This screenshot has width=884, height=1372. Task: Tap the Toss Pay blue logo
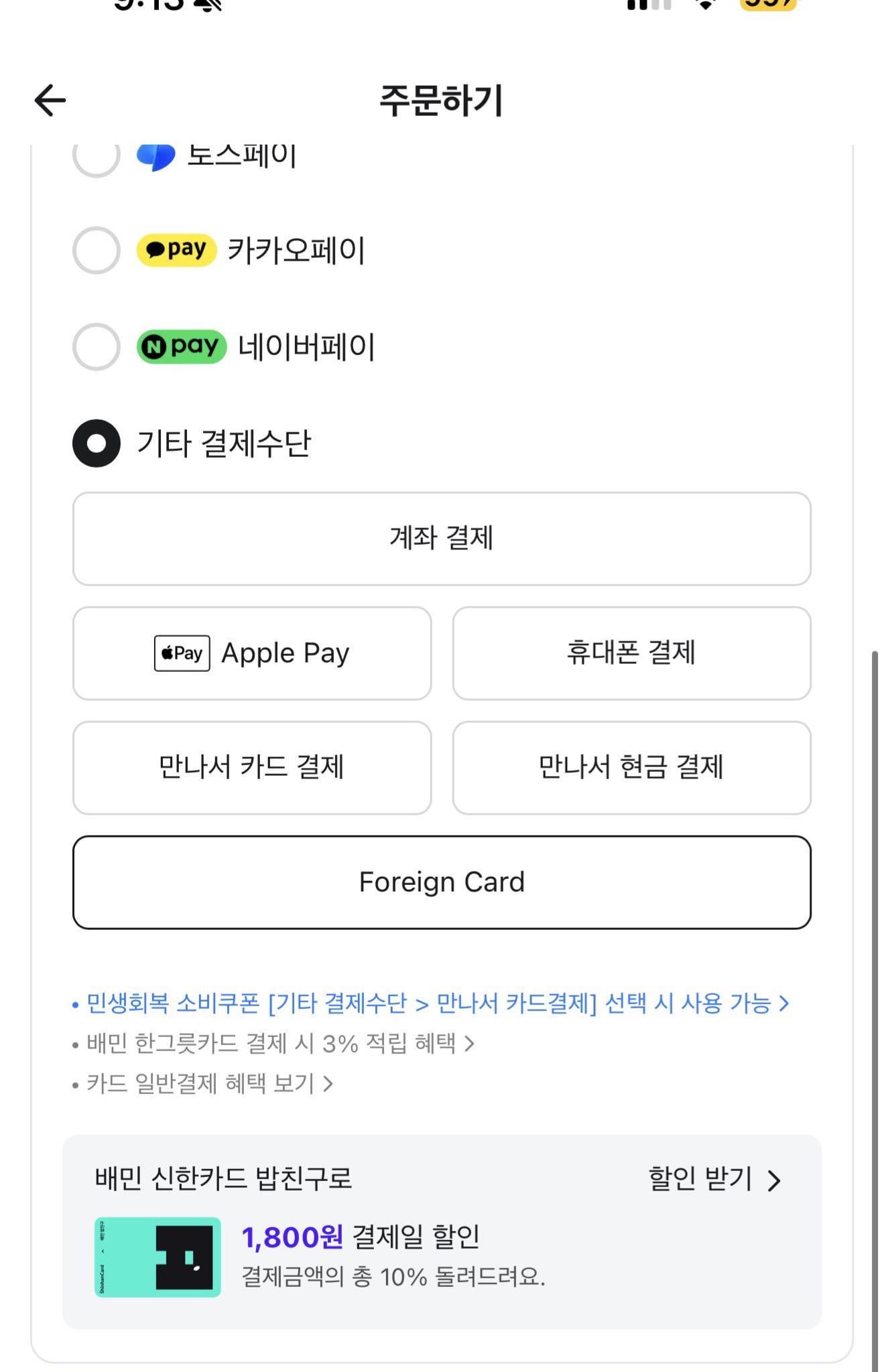[155, 157]
